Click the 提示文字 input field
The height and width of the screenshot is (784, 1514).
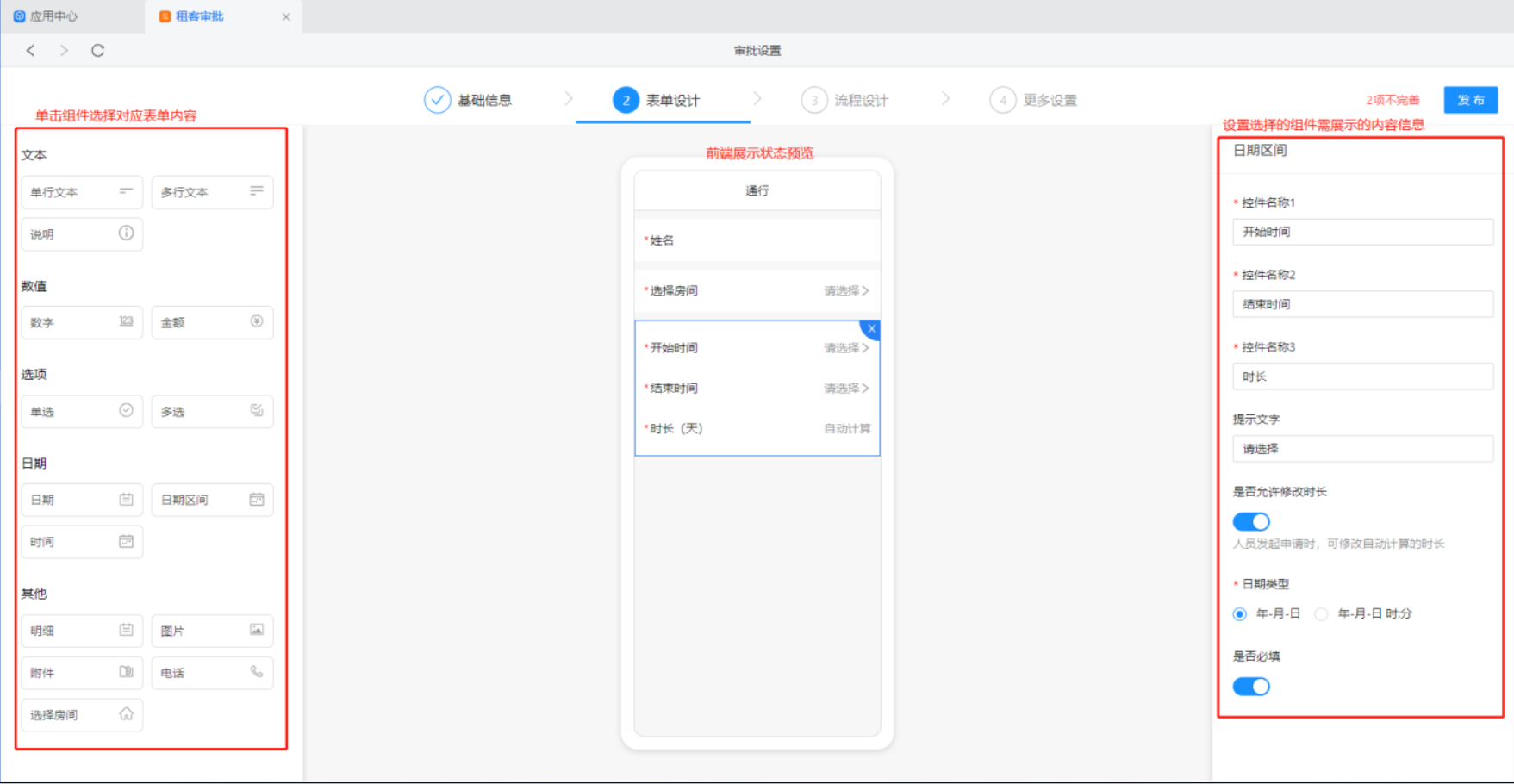coord(1362,449)
